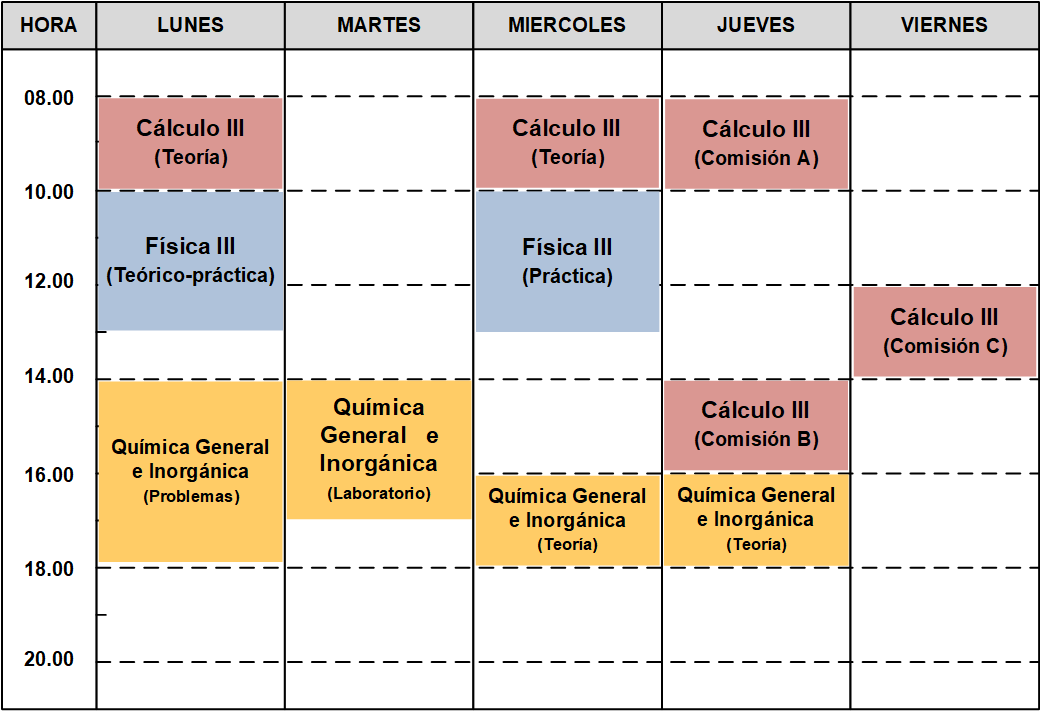The width and height of the screenshot is (1041, 711).
Task: Open Monday's Cálculo III Teoría block
Action: pos(191,143)
